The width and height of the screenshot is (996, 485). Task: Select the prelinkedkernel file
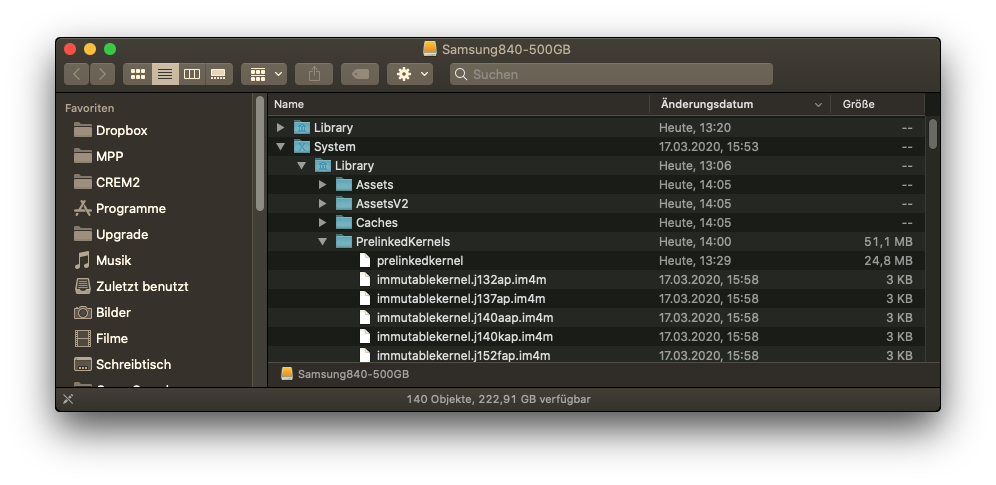pyautogui.click(x=596, y=261)
